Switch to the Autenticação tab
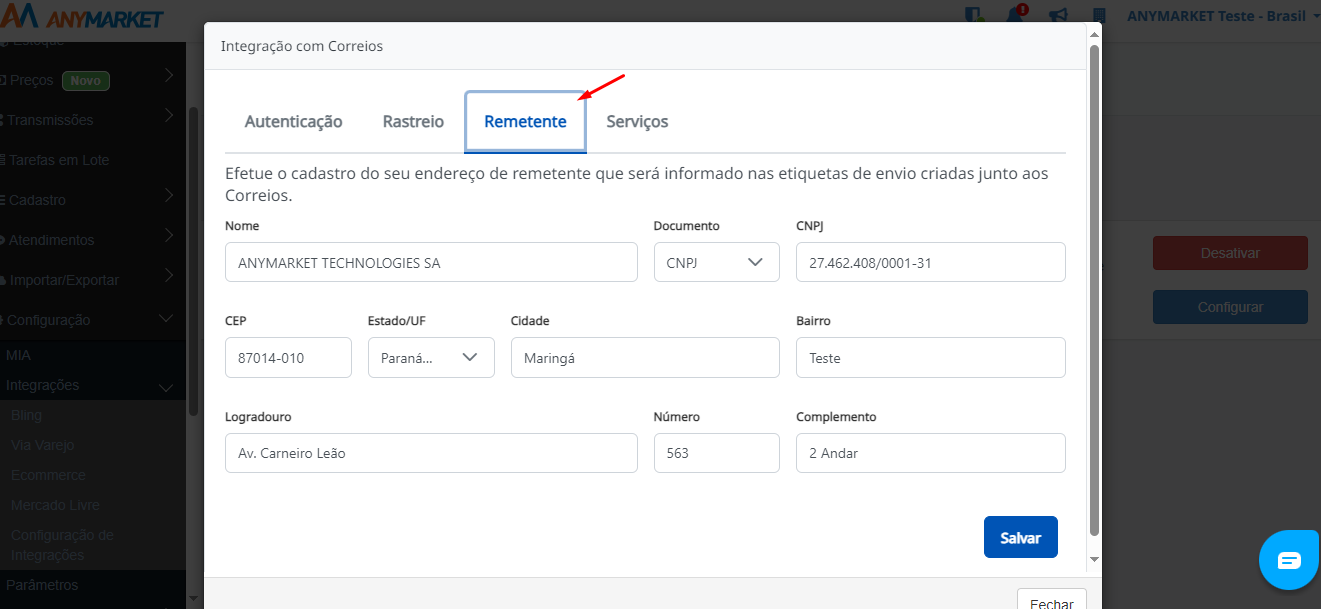The image size is (1321, 609). [x=294, y=122]
